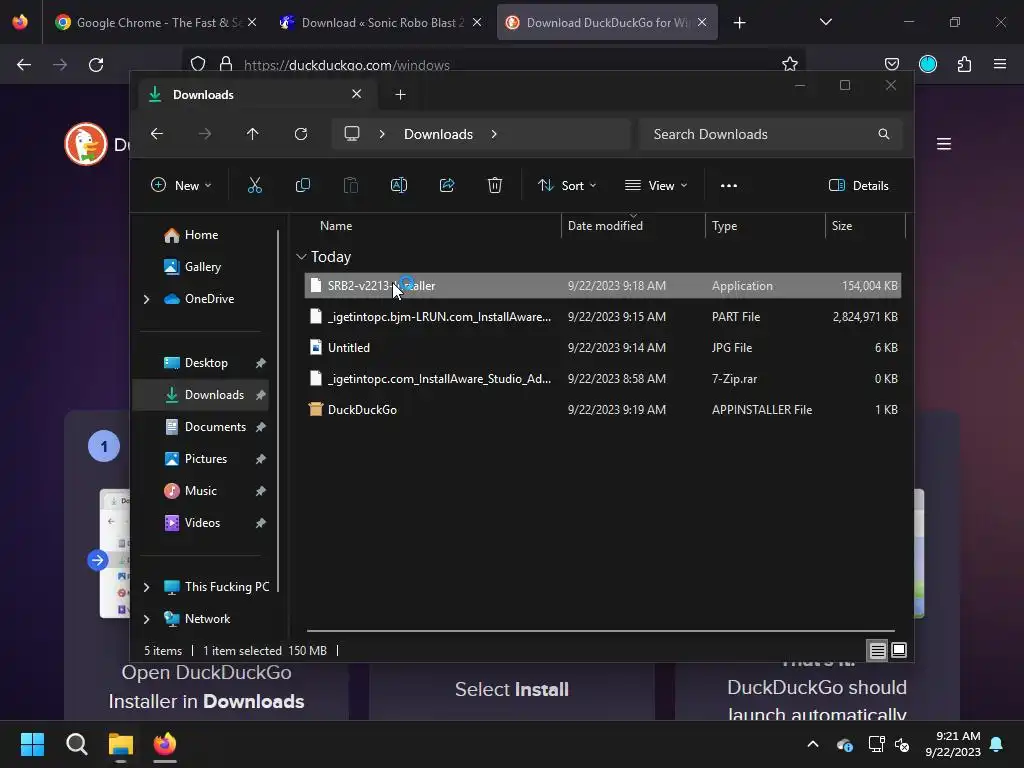Open Home in the navigation pane

pyautogui.click(x=201, y=235)
